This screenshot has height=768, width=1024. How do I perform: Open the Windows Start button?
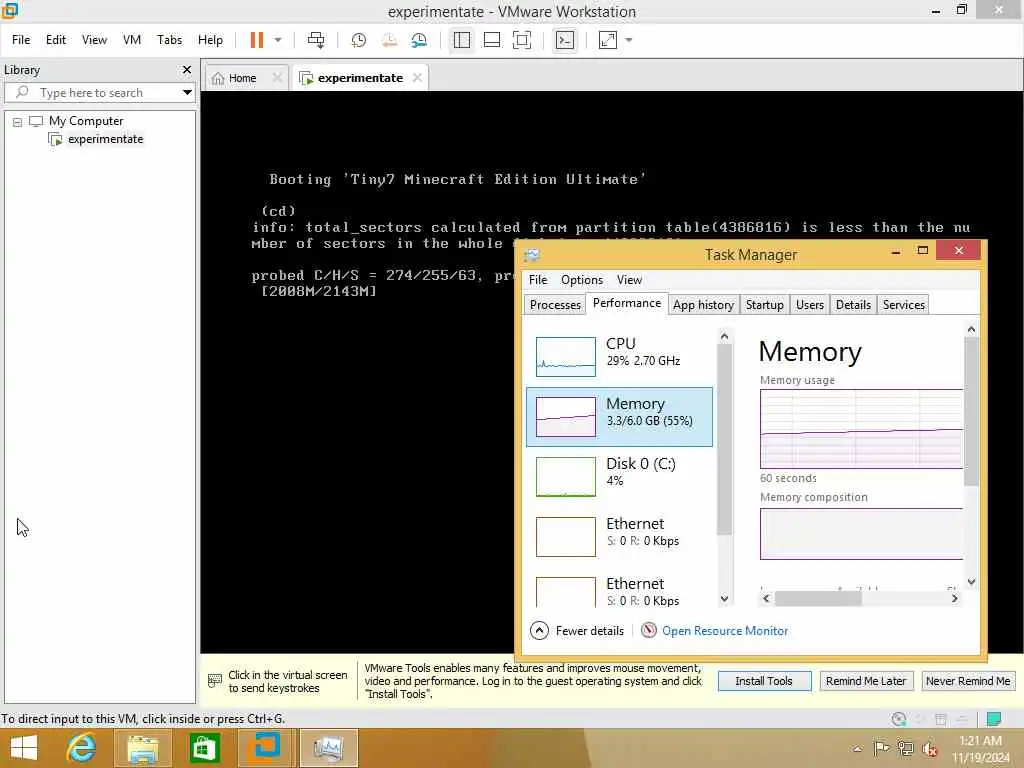(x=24, y=748)
